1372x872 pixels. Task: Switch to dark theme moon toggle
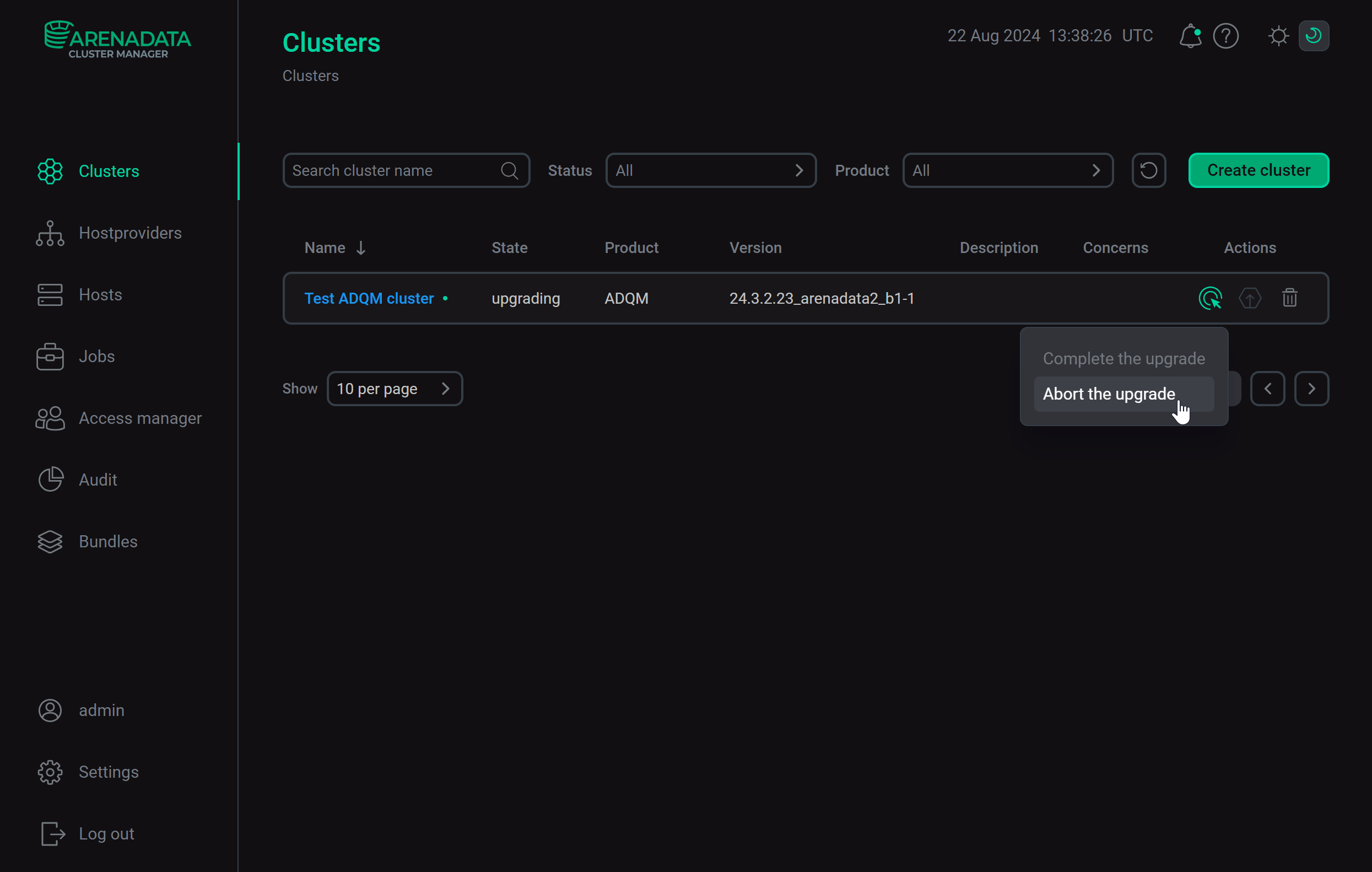coord(1313,36)
